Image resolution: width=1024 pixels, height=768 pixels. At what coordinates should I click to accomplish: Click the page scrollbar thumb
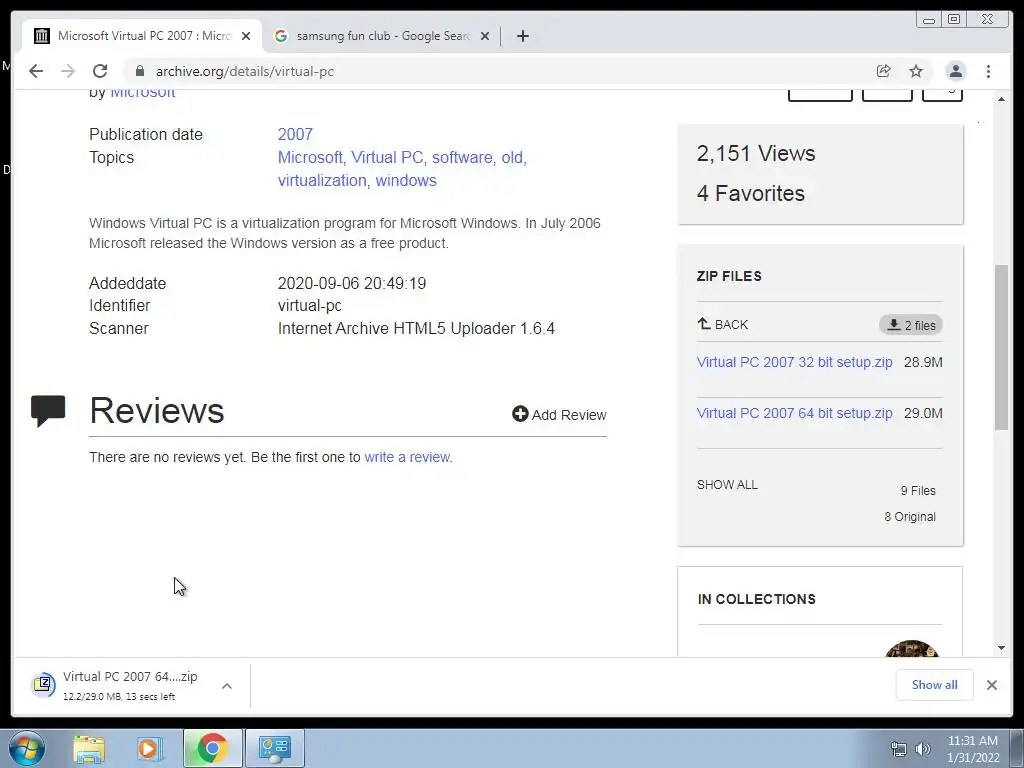click(x=1001, y=347)
